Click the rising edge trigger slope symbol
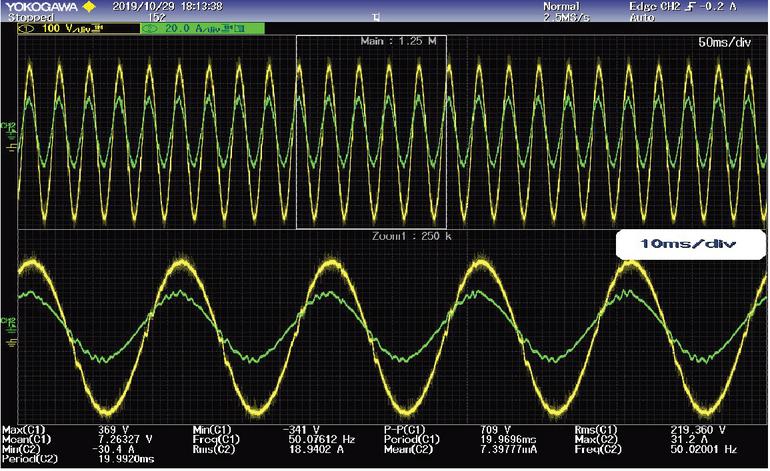The width and height of the screenshot is (770, 471). (x=675, y=7)
